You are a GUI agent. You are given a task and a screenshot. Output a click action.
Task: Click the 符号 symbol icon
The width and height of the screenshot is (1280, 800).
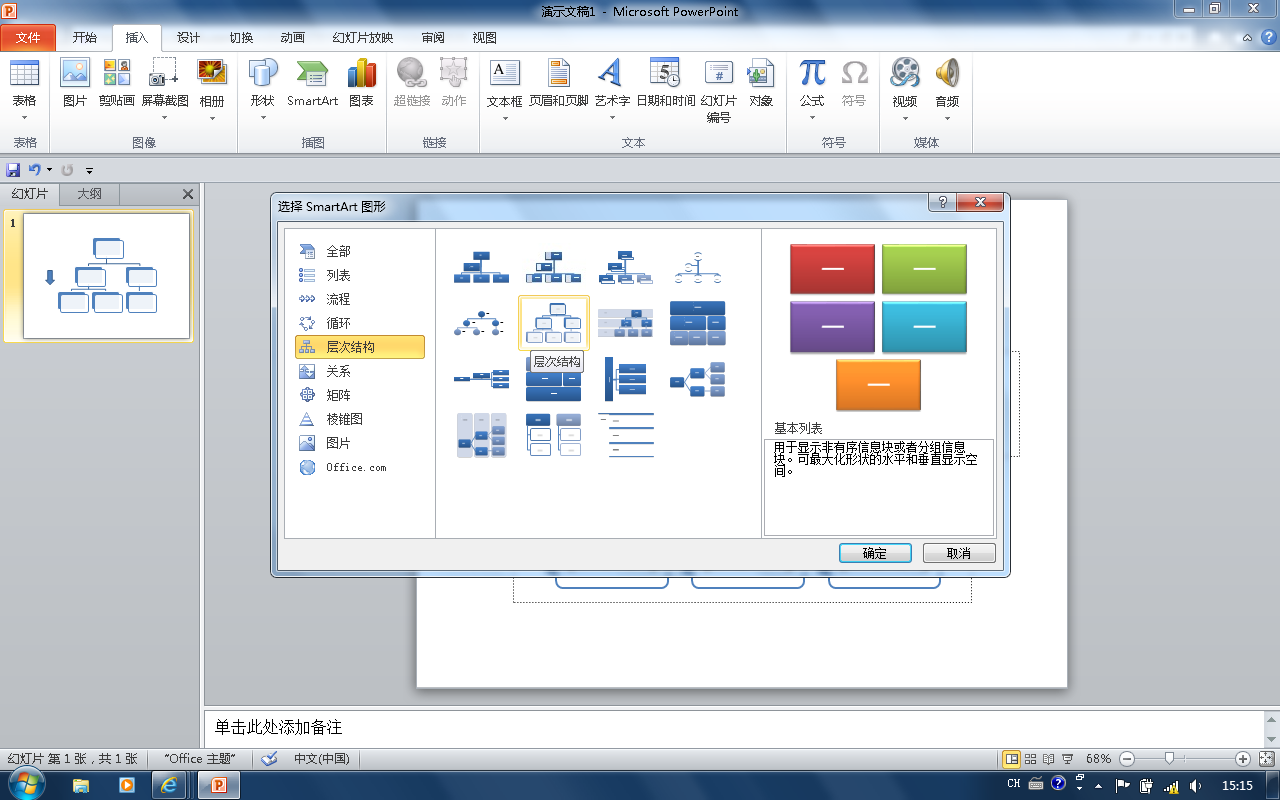(x=854, y=83)
